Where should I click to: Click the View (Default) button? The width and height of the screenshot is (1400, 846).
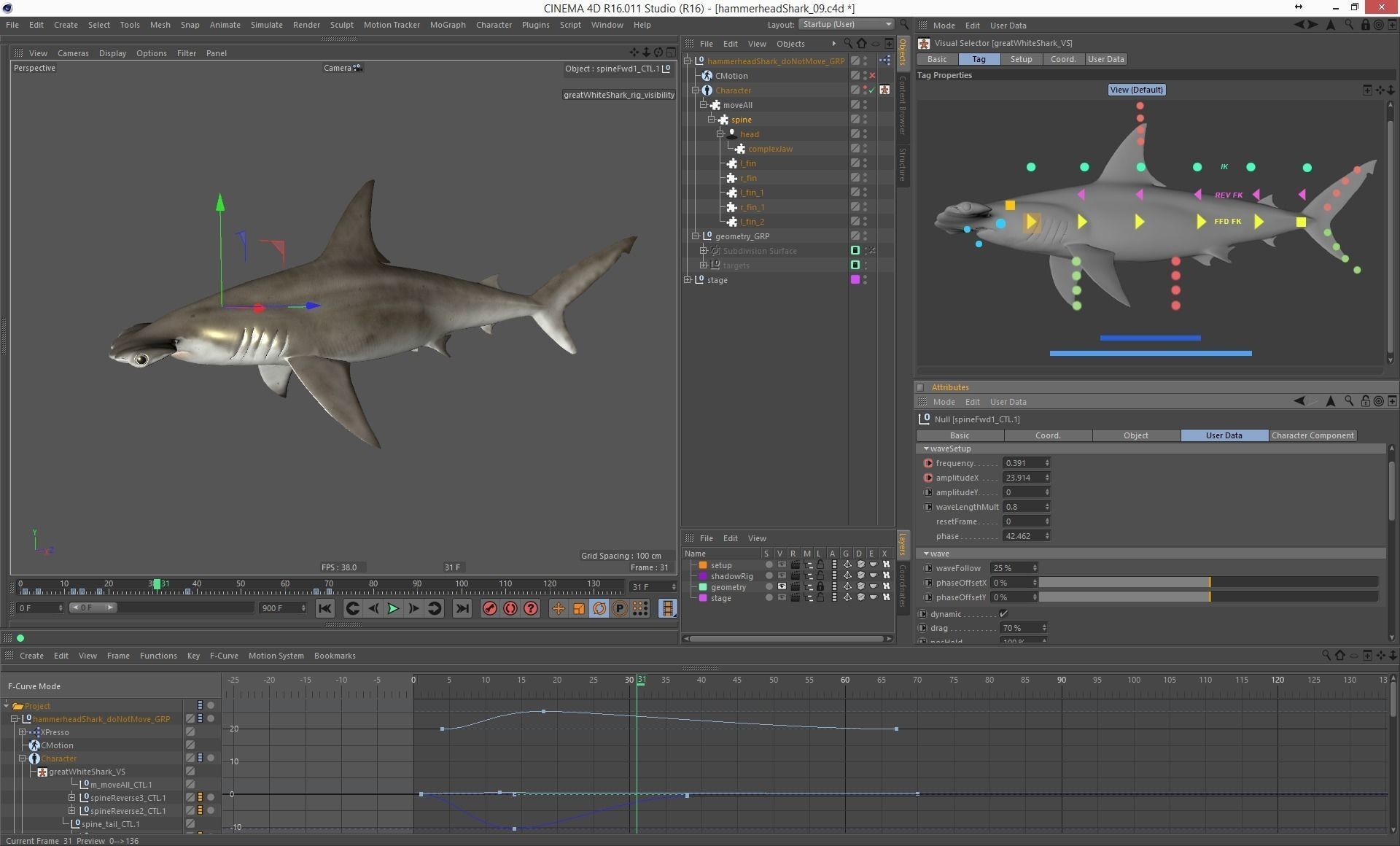(x=1136, y=90)
